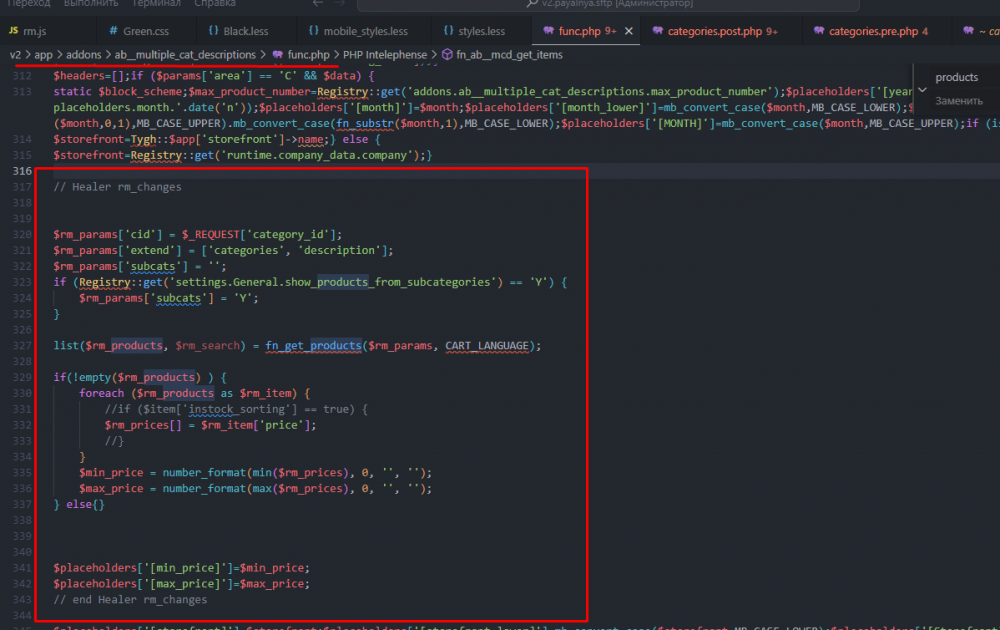Open the addons breadcrumb segment
The height and width of the screenshot is (630, 1000).
tap(83, 54)
